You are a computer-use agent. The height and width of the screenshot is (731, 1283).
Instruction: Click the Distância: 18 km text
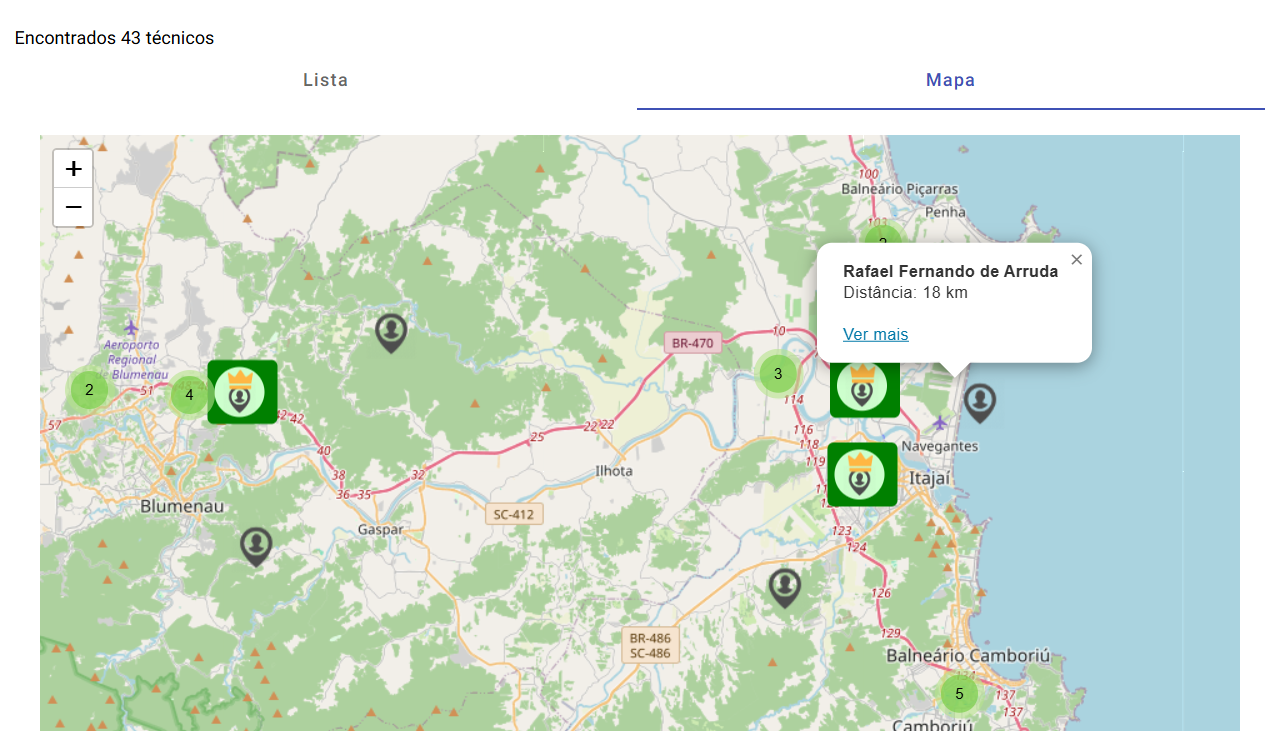[905, 292]
